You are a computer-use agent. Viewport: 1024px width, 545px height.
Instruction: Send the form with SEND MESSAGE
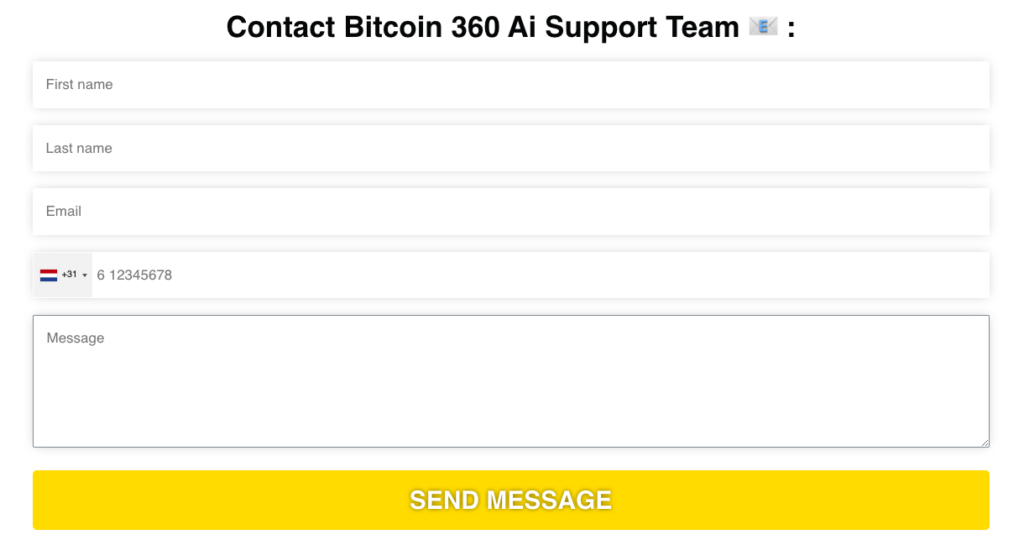pos(511,501)
